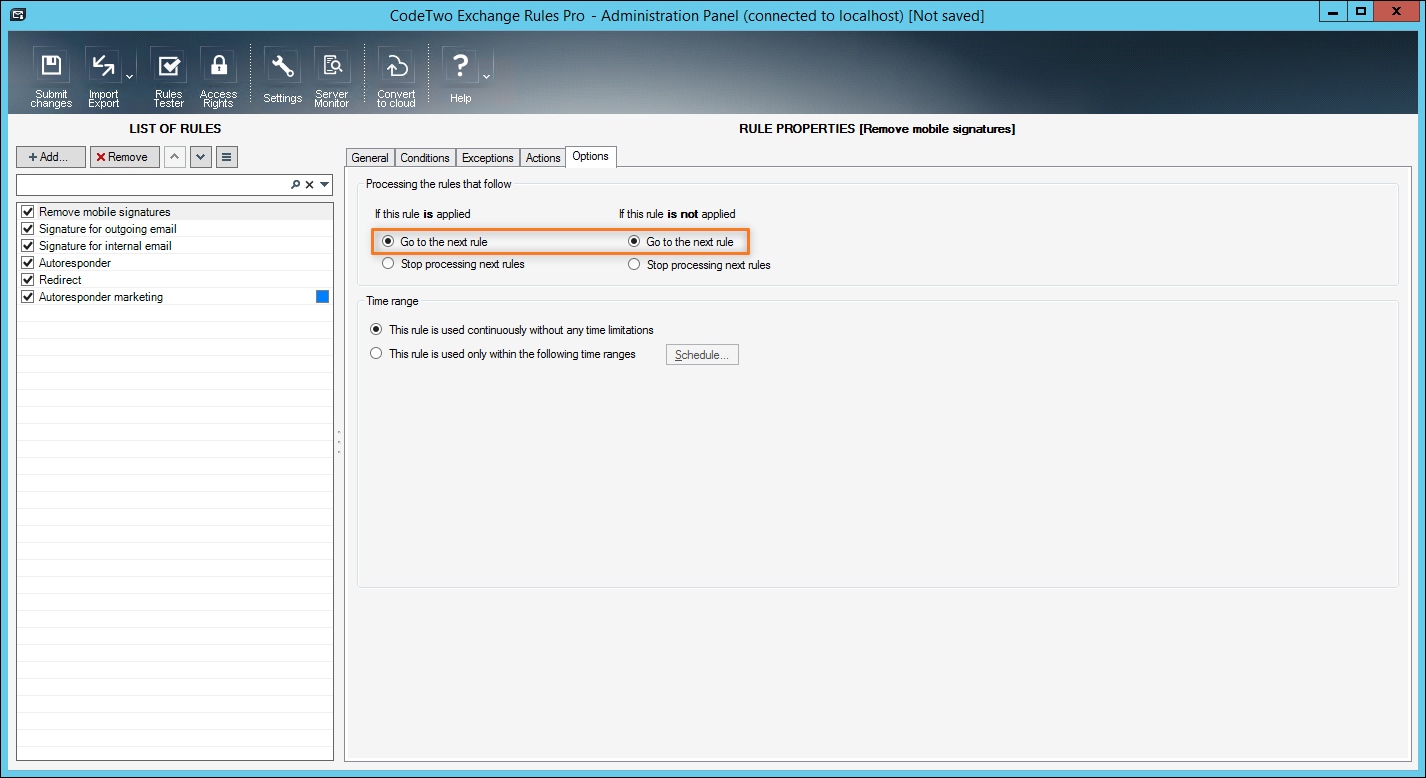Expand the Help dropdown arrow
1426x778 pixels.
[x=486, y=76]
